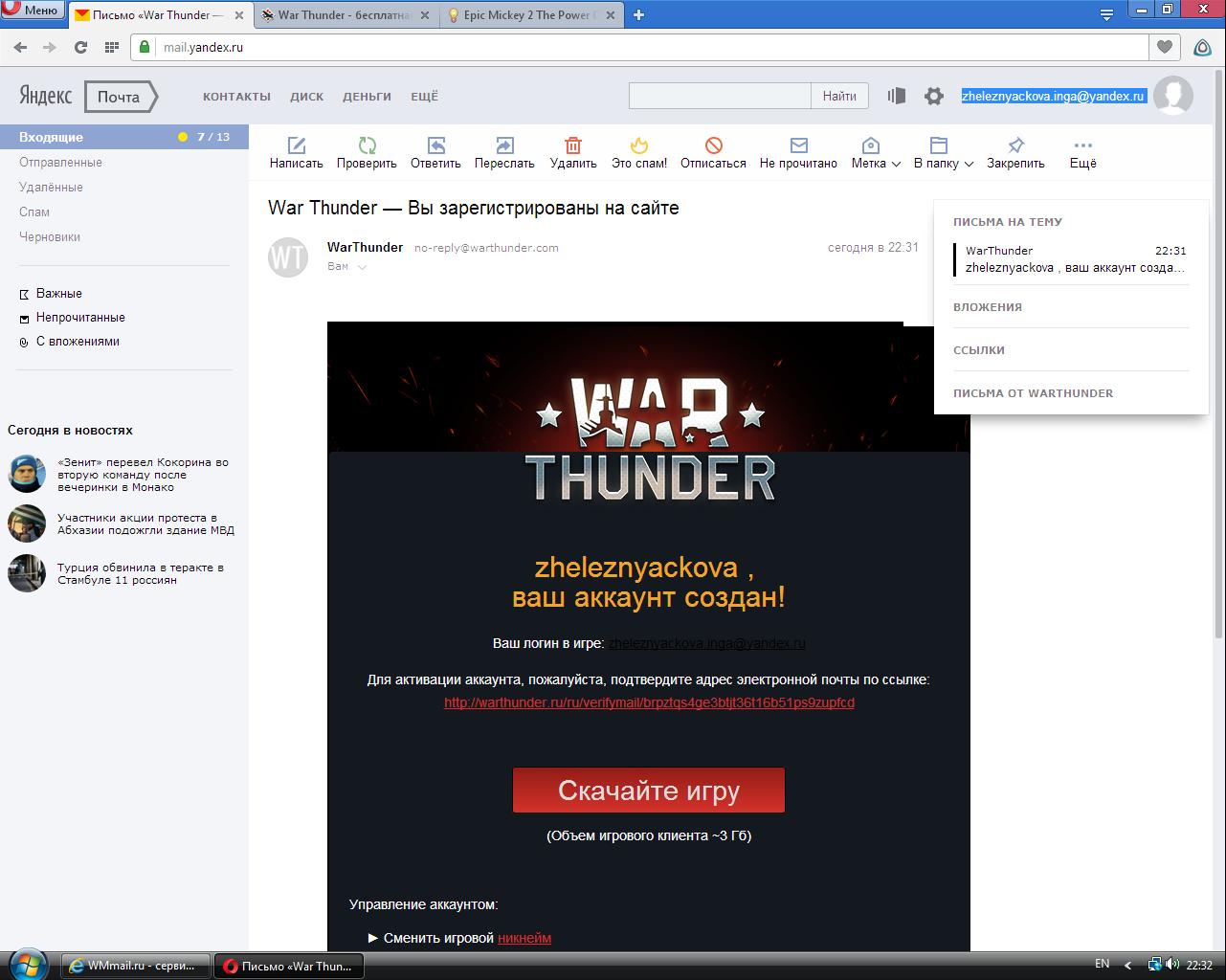Open the Отправленные folder
Image resolution: width=1226 pixels, height=980 pixels.
pos(60,162)
